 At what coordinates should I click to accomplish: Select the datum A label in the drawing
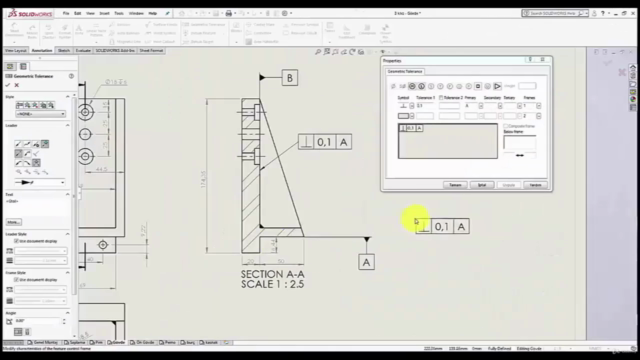click(x=367, y=262)
